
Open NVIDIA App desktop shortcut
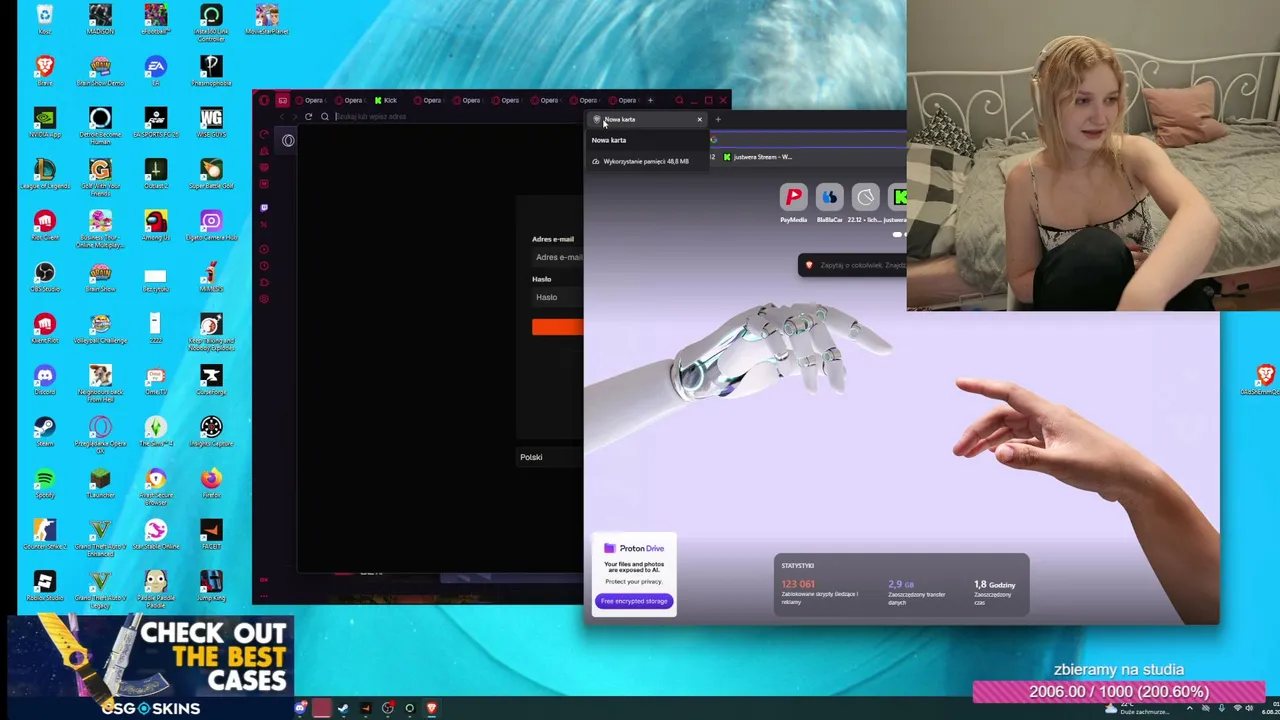(44, 123)
